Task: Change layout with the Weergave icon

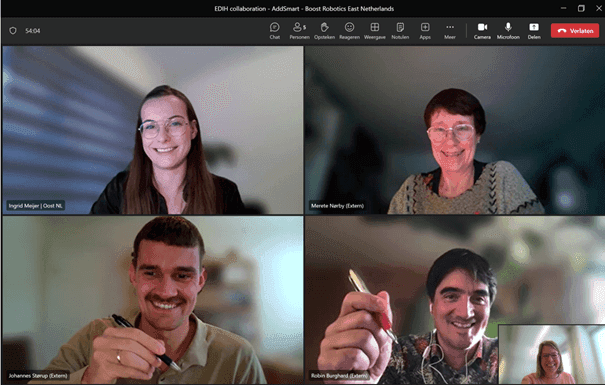Action: [x=375, y=31]
